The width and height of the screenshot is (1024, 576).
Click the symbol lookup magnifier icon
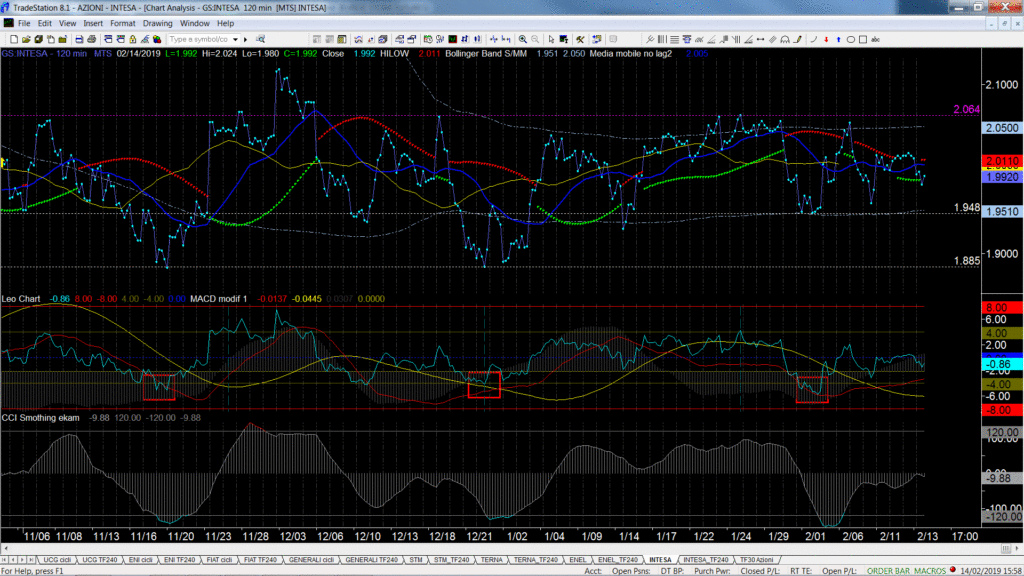click(261, 39)
